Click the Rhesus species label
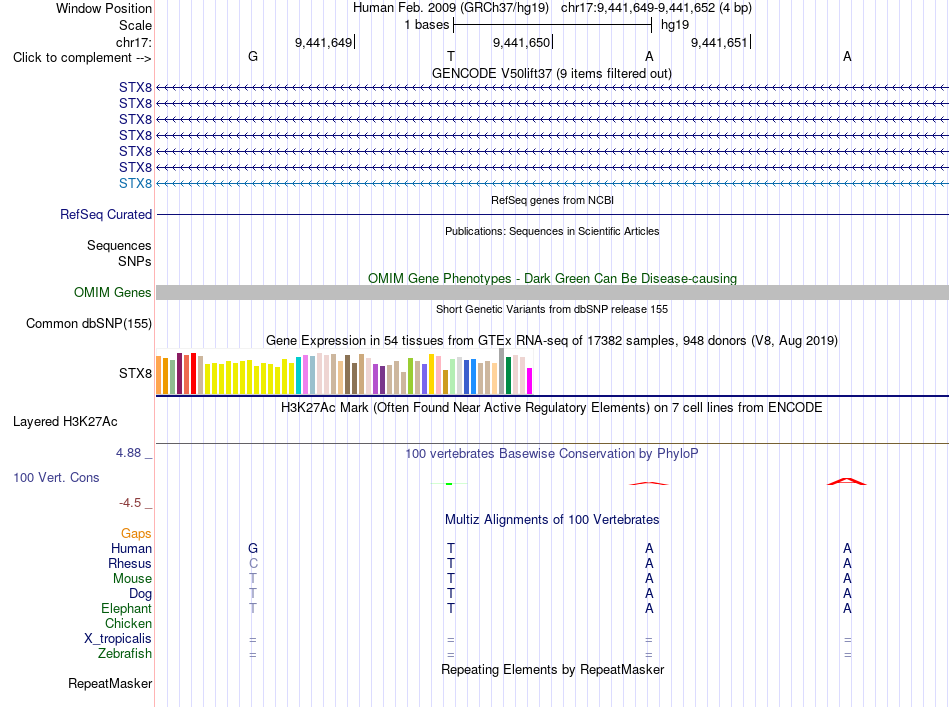This screenshot has width=950, height=707. click(130, 563)
